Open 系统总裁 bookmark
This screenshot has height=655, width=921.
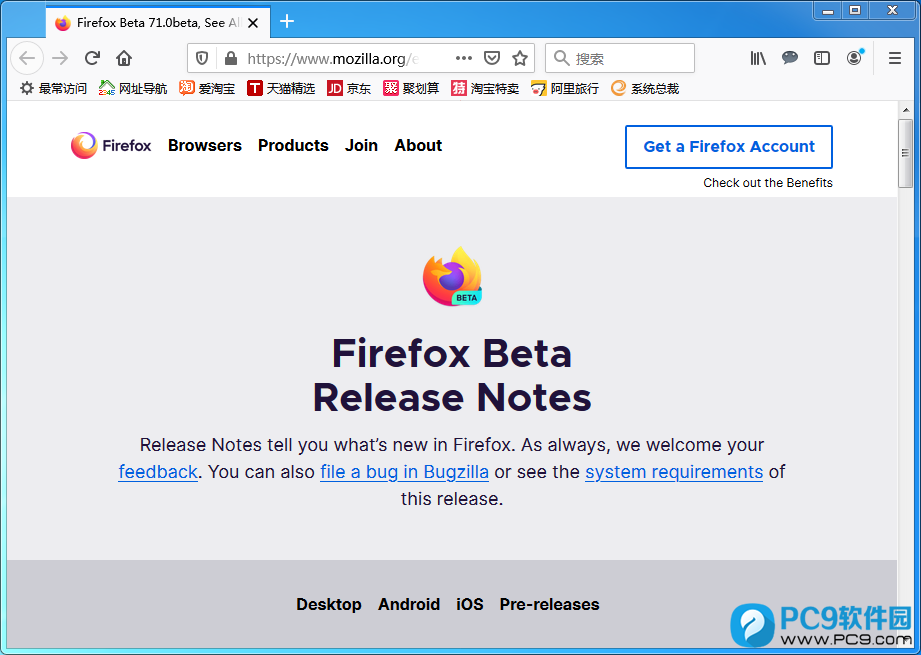pos(645,89)
